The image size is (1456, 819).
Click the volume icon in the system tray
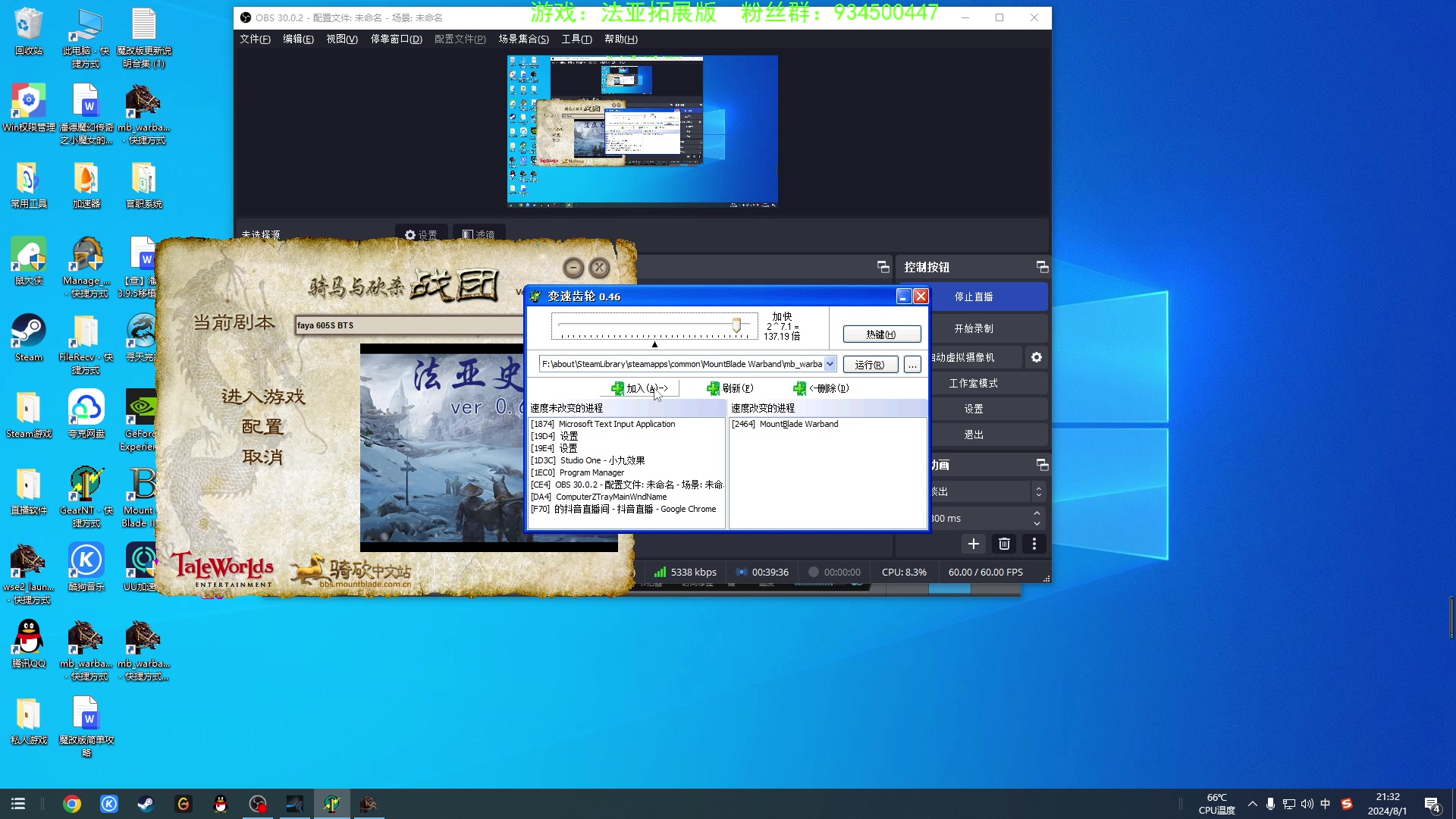1307,804
